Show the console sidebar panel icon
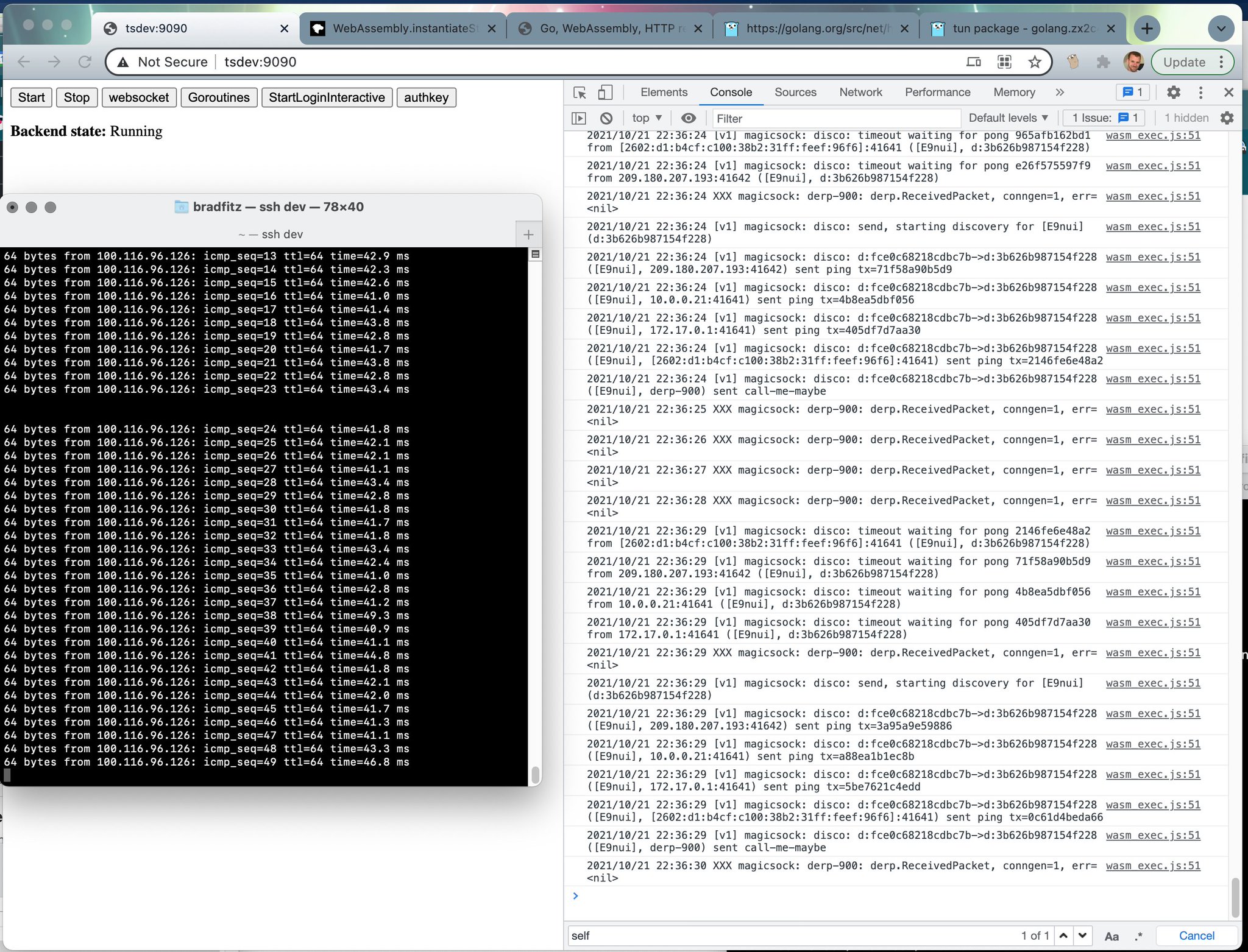Screen dimensions: 1248x952 click(x=578, y=118)
